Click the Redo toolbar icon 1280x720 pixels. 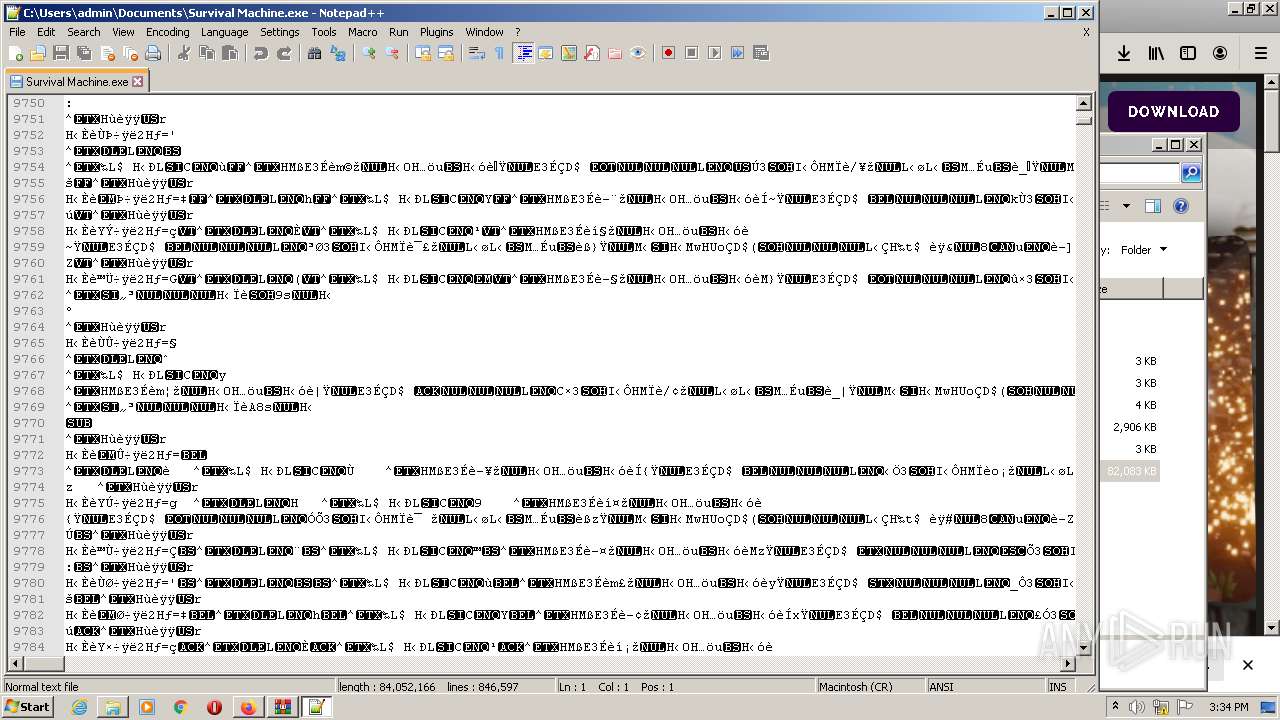click(284, 53)
